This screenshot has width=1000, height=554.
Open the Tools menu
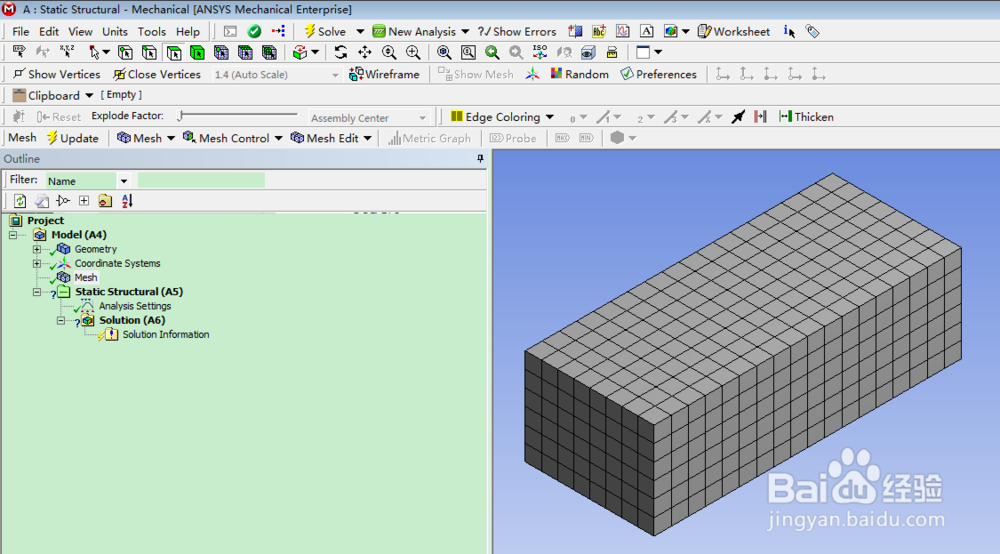pos(152,32)
